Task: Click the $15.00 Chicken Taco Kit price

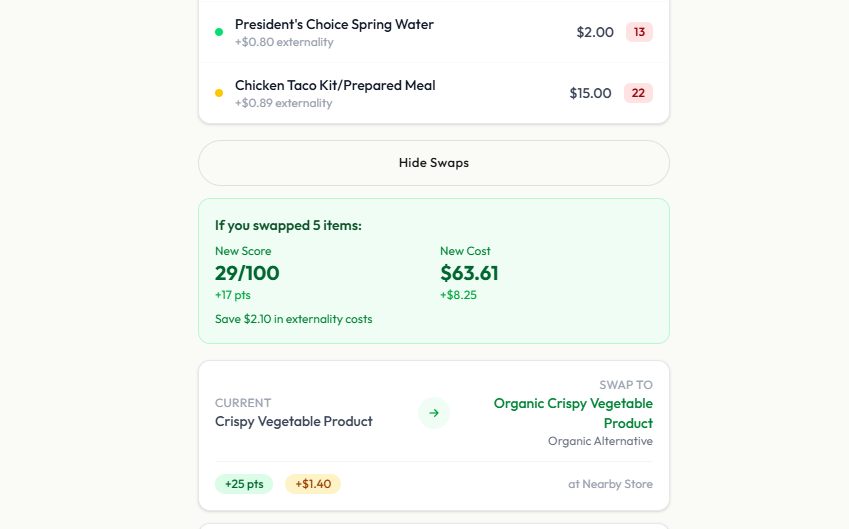Action: [x=590, y=93]
